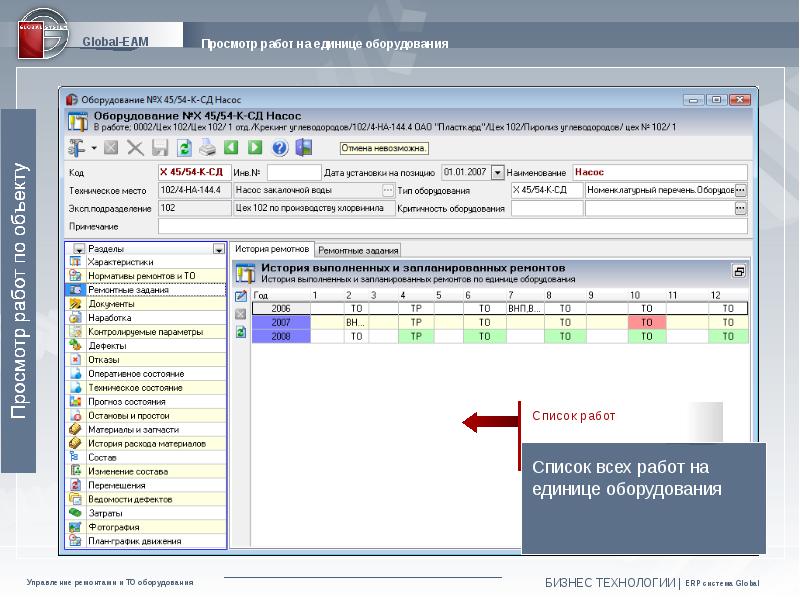Expand the Разделы sections dropdown
Image resolution: width=800 pixels, height=600 pixels.
(218, 249)
